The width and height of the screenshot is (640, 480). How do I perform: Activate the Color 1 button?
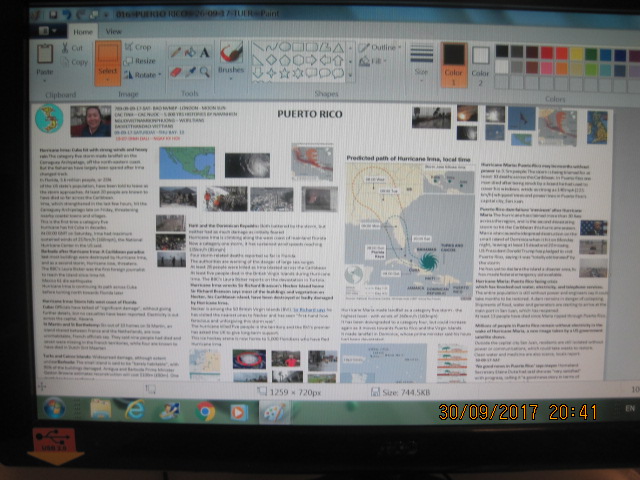tap(454, 64)
